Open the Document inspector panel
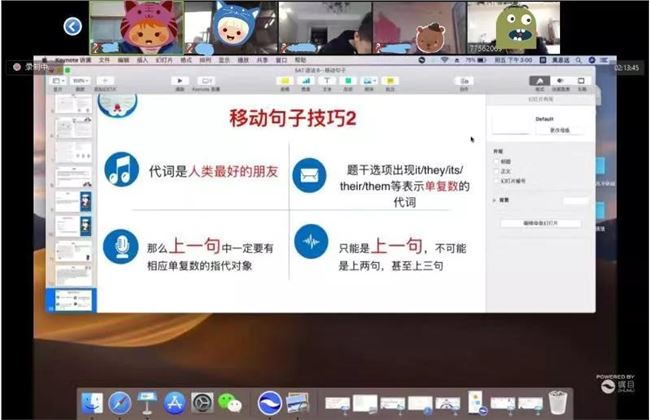The image size is (650, 420). (x=582, y=80)
